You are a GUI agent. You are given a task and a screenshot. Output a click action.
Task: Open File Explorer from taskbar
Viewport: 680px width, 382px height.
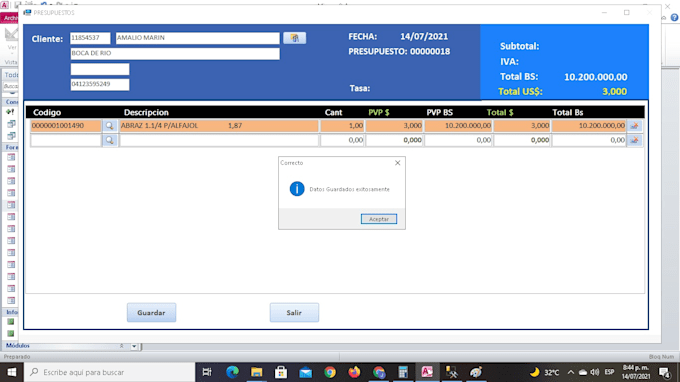click(x=256, y=372)
